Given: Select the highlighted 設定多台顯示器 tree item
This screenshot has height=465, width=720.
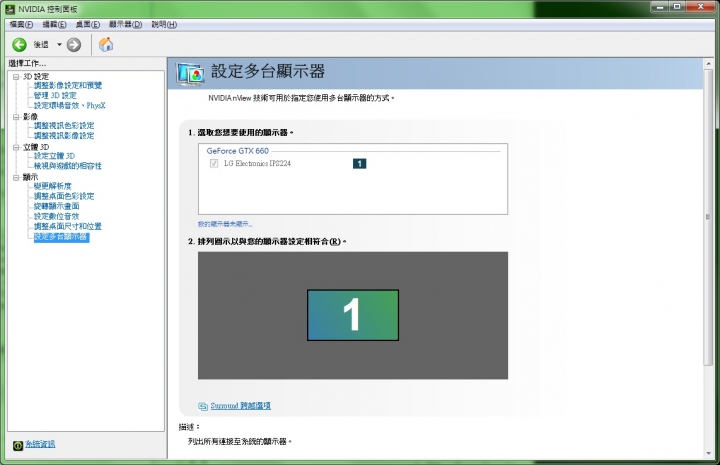Looking at the screenshot, I should pos(62,237).
